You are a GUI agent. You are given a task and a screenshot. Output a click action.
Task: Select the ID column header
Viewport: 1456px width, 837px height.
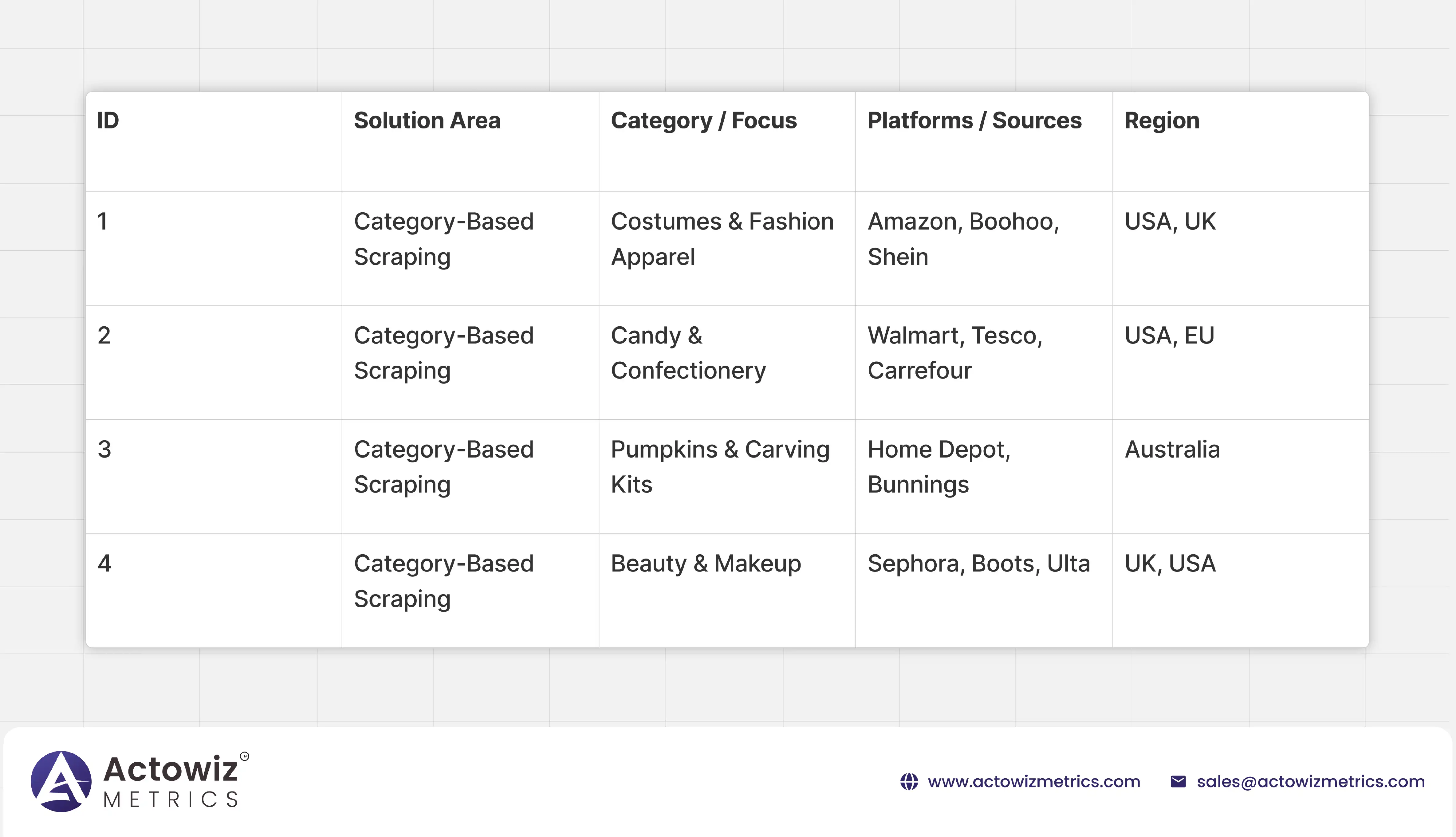[x=108, y=121]
